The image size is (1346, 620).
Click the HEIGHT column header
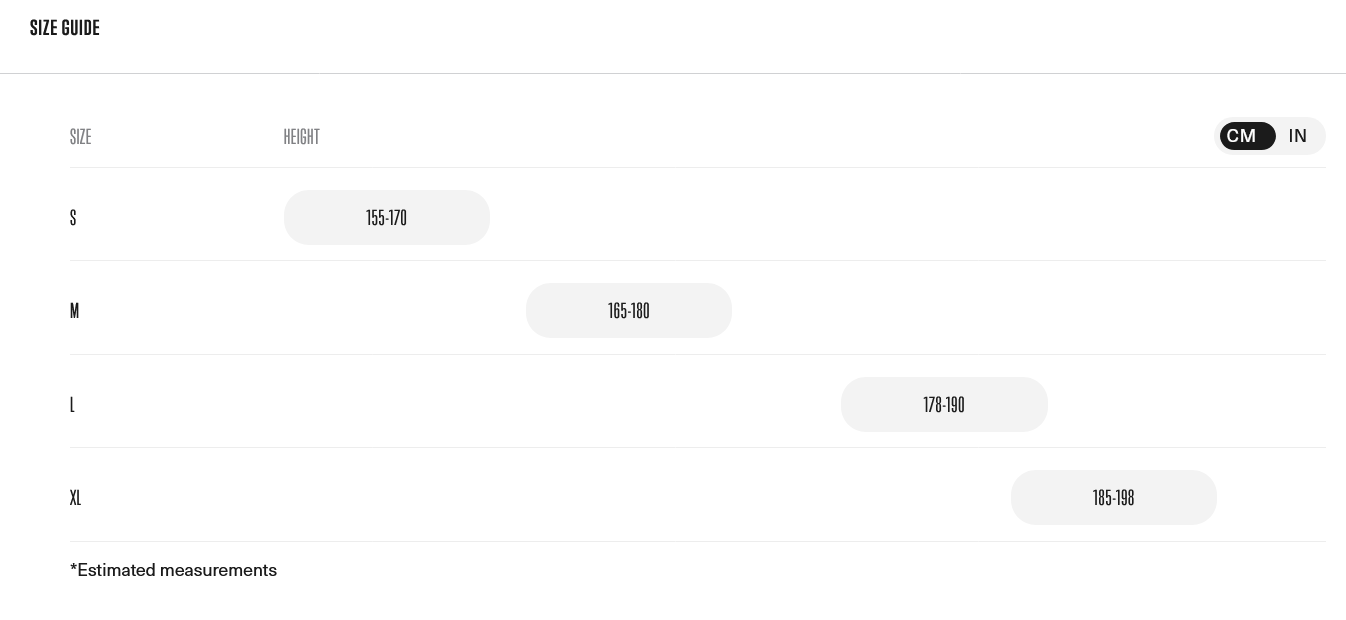click(x=301, y=137)
